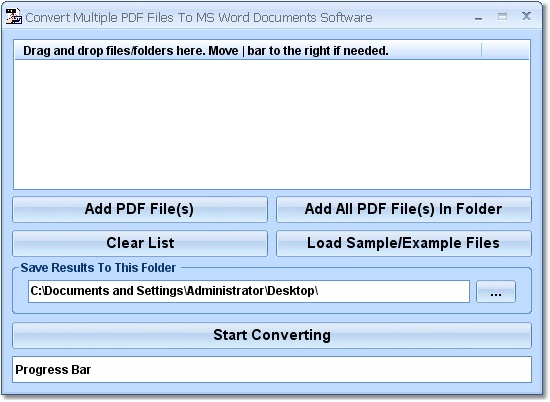Load Sample/Example Files
The image size is (550, 402).
[x=404, y=243]
